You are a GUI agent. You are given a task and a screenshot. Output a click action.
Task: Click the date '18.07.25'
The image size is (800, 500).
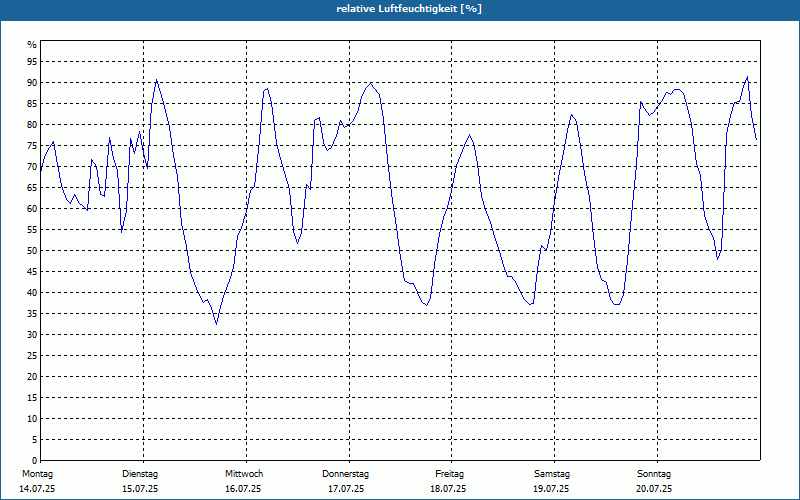click(x=448, y=489)
